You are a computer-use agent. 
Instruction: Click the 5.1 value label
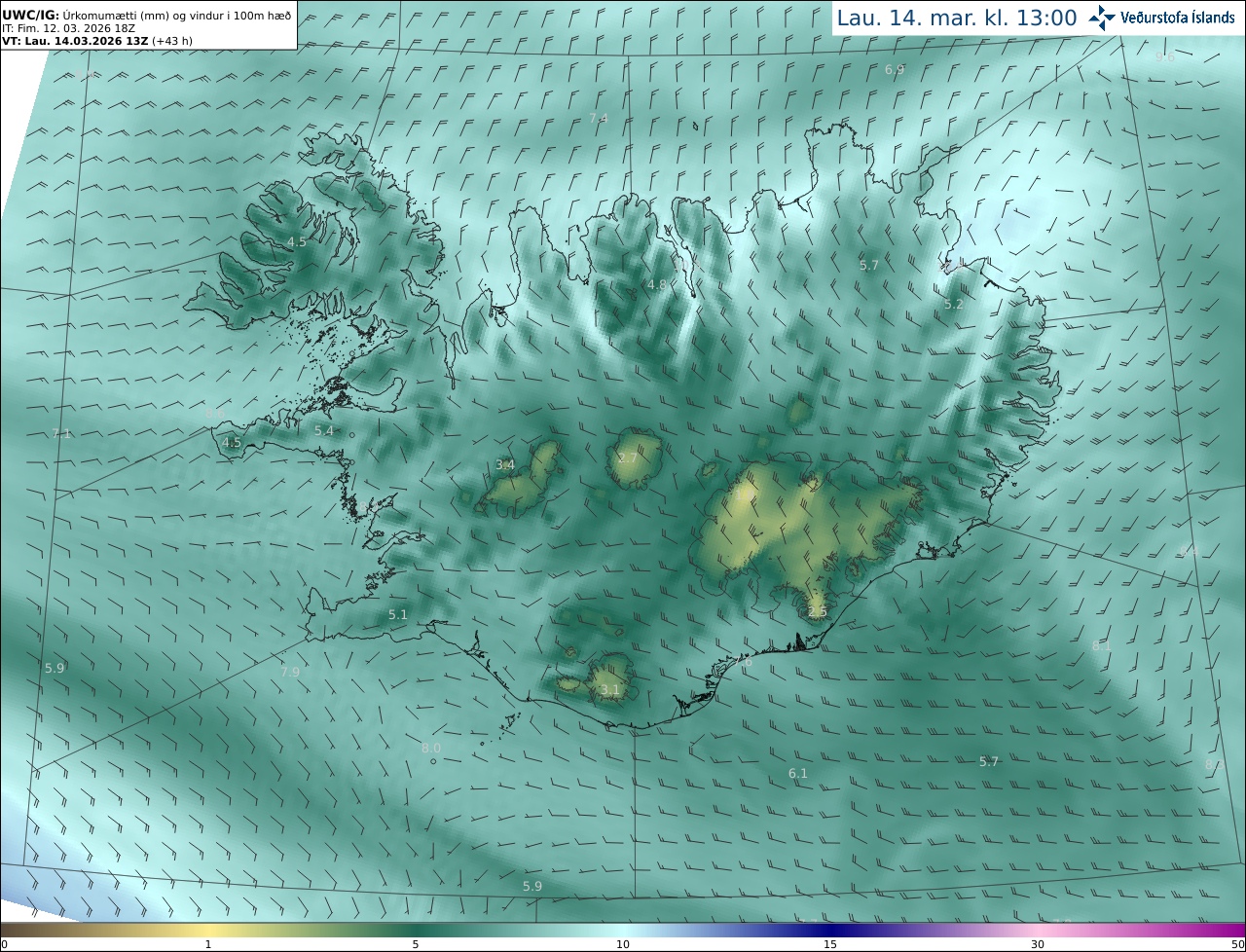tap(398, 614)
